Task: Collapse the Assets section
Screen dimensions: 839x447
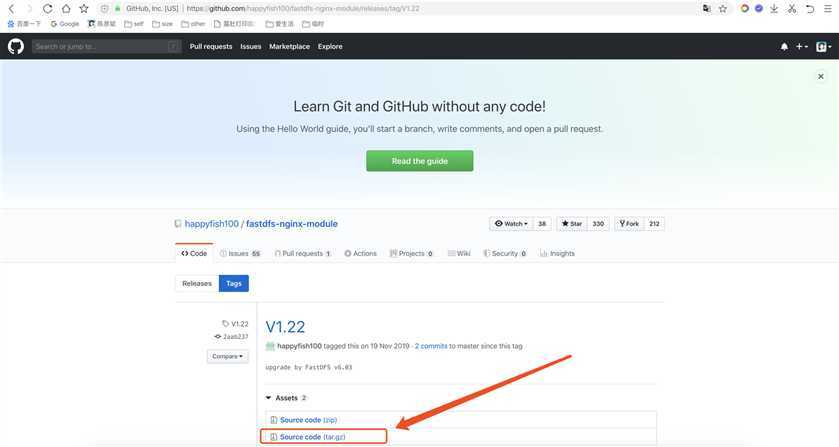Action: click(286, 398)
